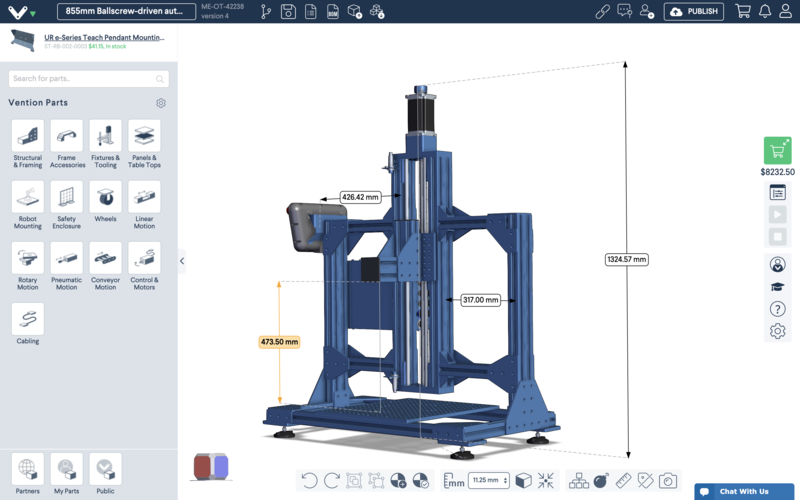Select the ruler measurement tool
This screenshot has width=800, height=500.
(623, 481)
